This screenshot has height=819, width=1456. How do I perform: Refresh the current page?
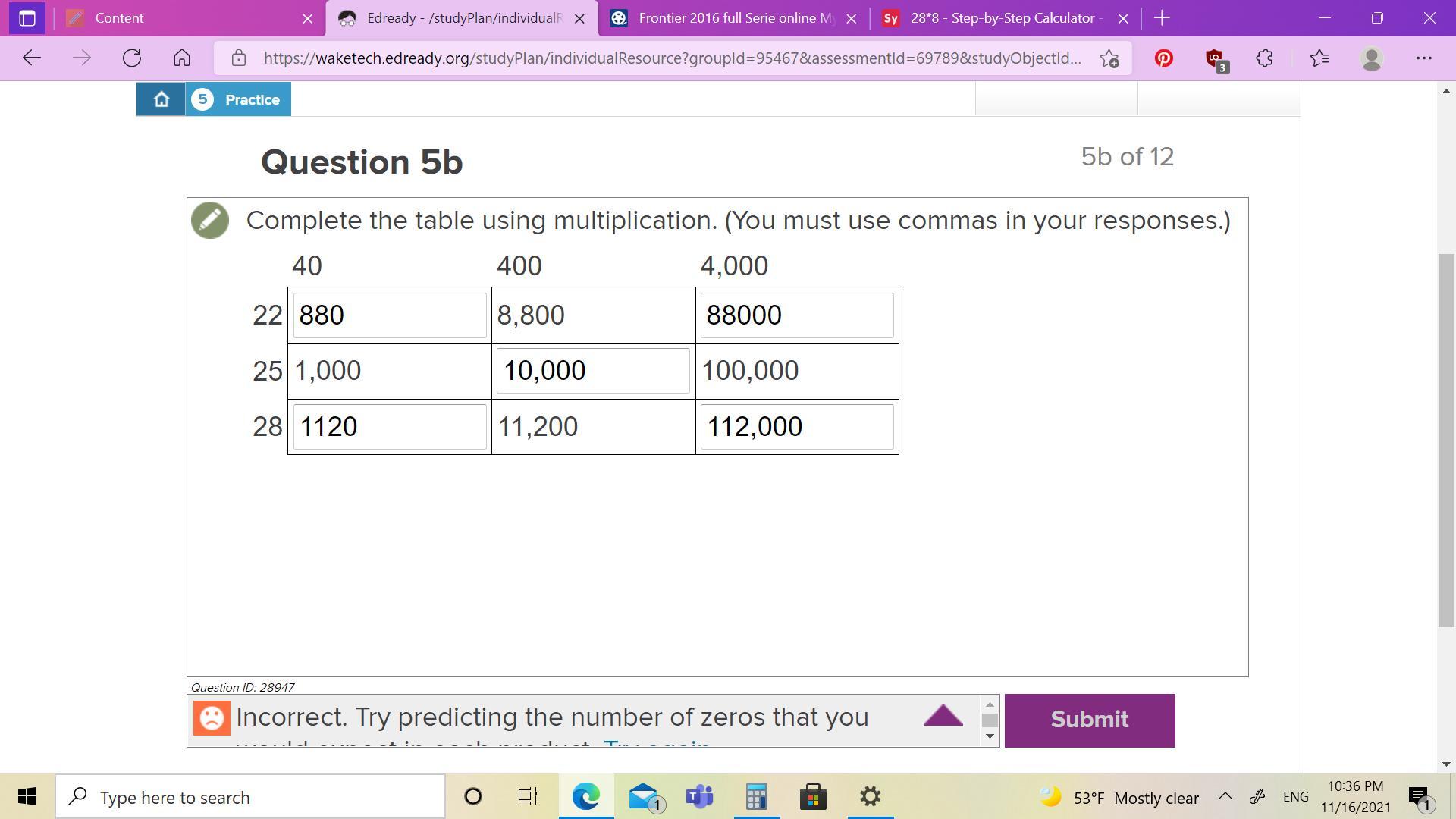point(132,58)
